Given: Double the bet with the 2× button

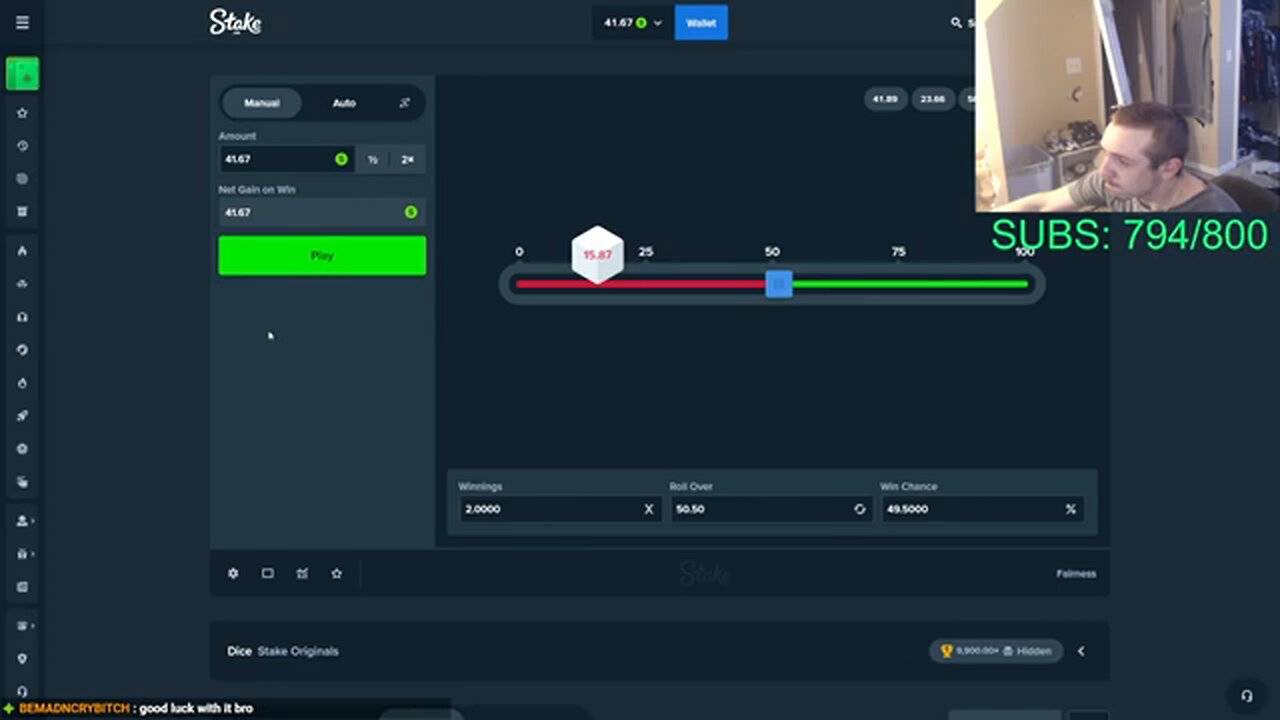Looking at the screenshot, I should pos(408,159).
